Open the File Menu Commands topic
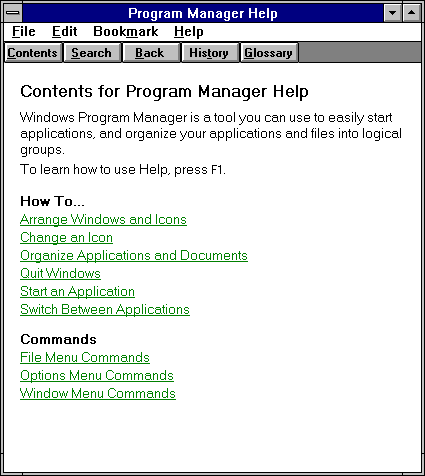Image resolution: width=425 pixels, height=476 pixels. (85, 358)
